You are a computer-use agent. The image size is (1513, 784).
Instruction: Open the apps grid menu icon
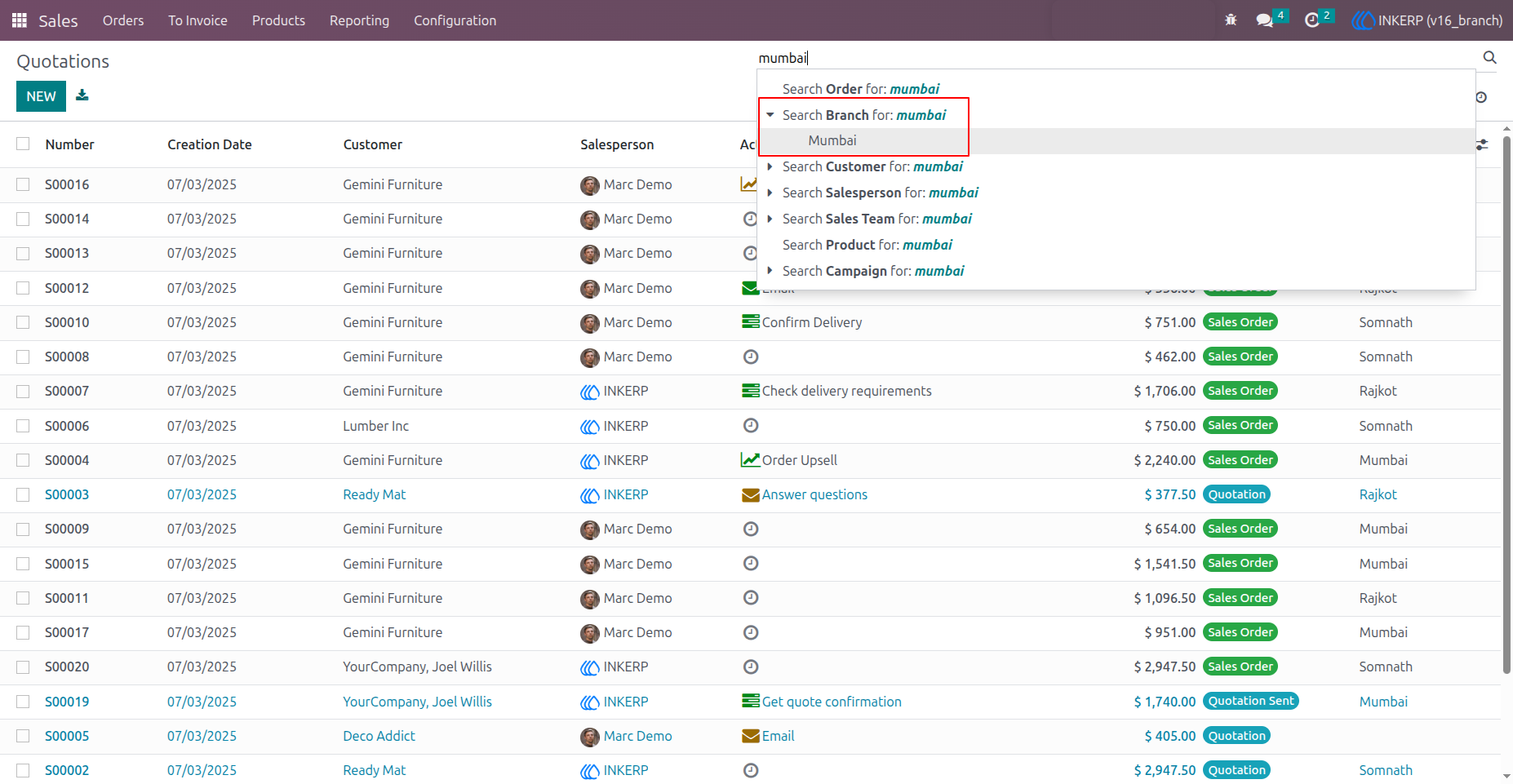point(20,20)
